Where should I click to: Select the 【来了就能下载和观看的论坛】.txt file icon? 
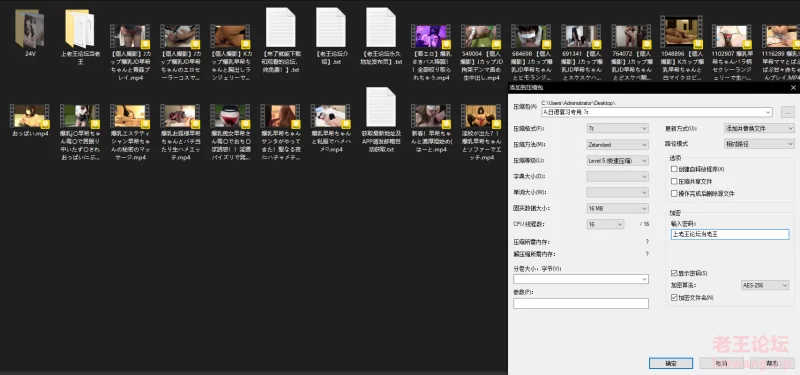pyautogui.click(x=281, y=28)
